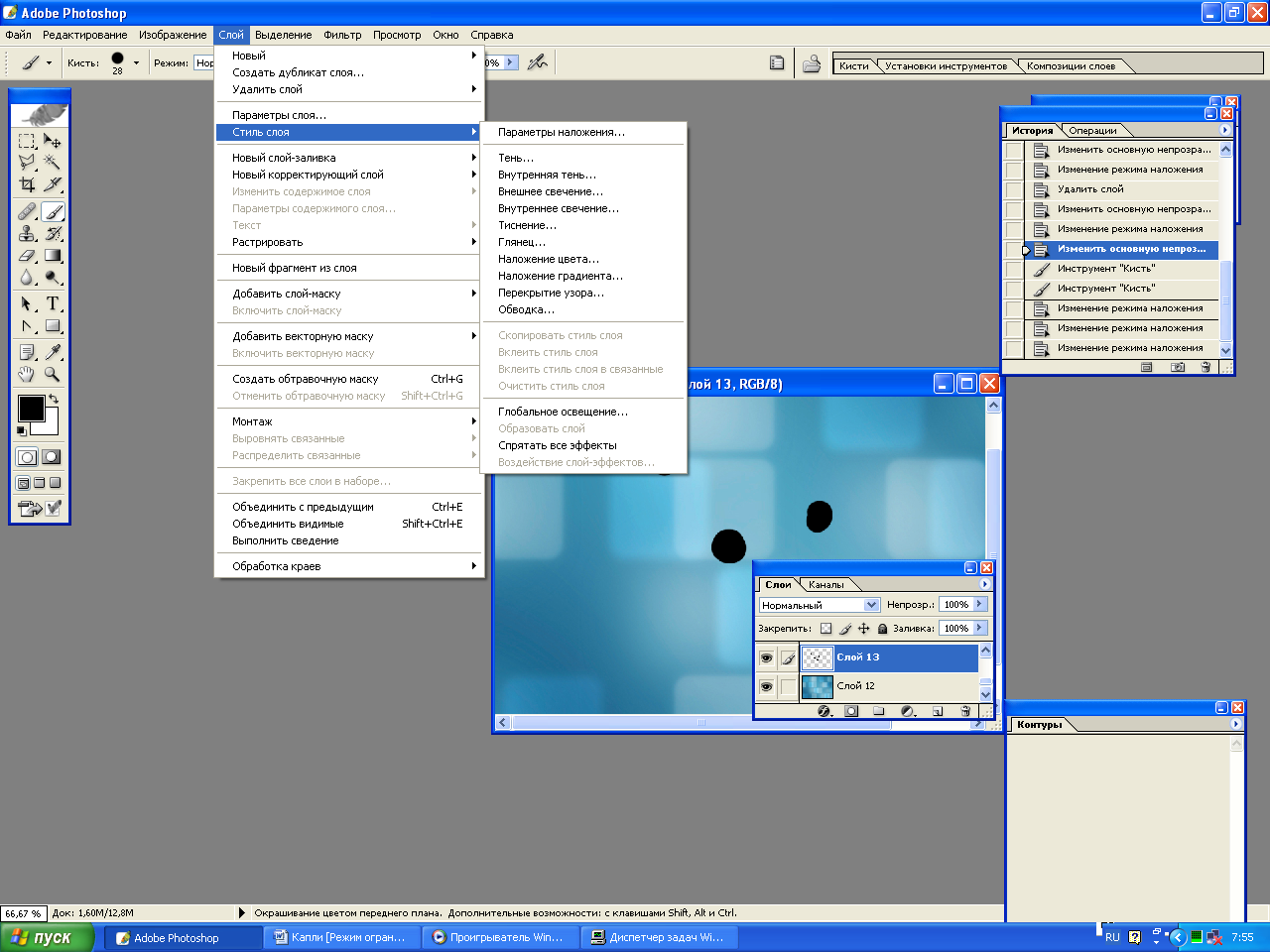Click foreground black color swatch
The image size is (1270, 952).
[x=30, y=408]
